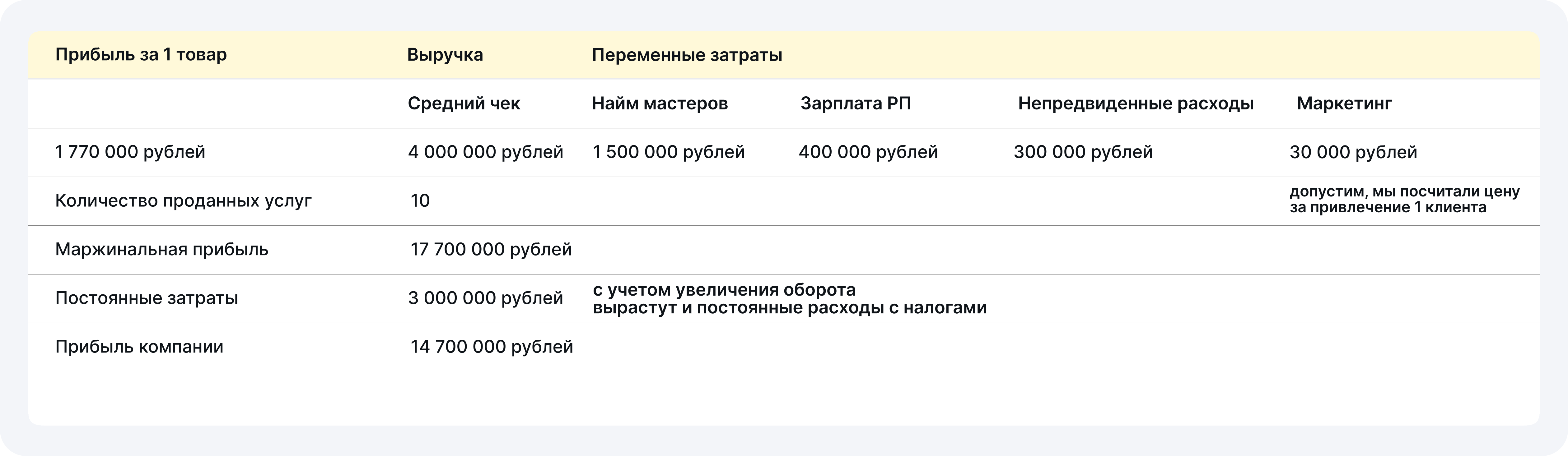This screenshot has height=456, width=1568.
Task: Select the "Средний чек" subheader
Action: tap(464, 104)
